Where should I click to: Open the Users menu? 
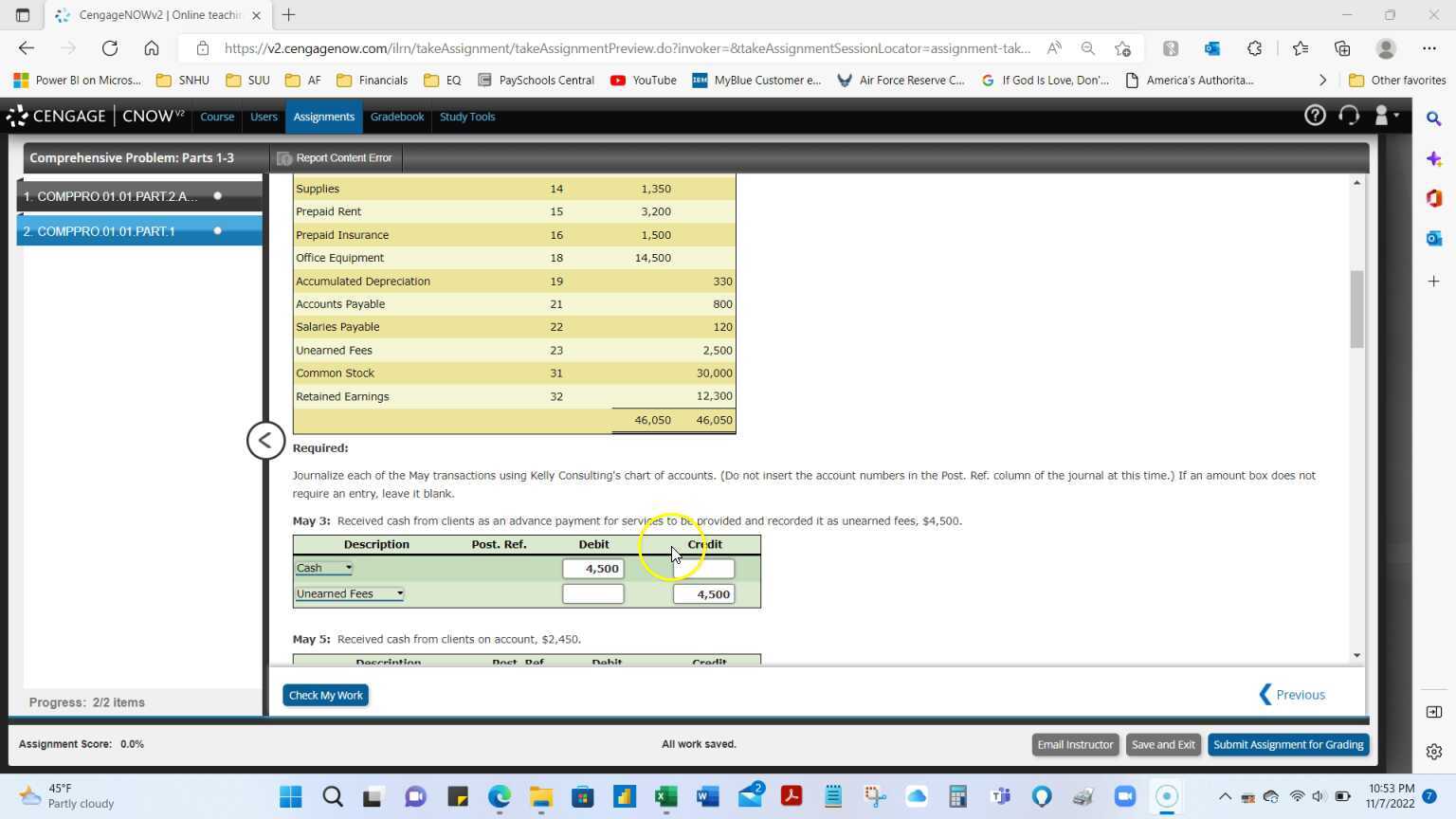(x=264, y=117)
